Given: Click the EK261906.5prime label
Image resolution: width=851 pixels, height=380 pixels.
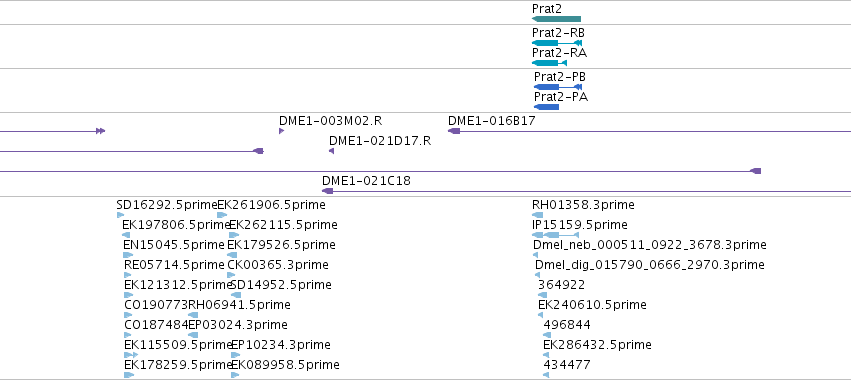Looking at the screenshot, I should [271, 205].
